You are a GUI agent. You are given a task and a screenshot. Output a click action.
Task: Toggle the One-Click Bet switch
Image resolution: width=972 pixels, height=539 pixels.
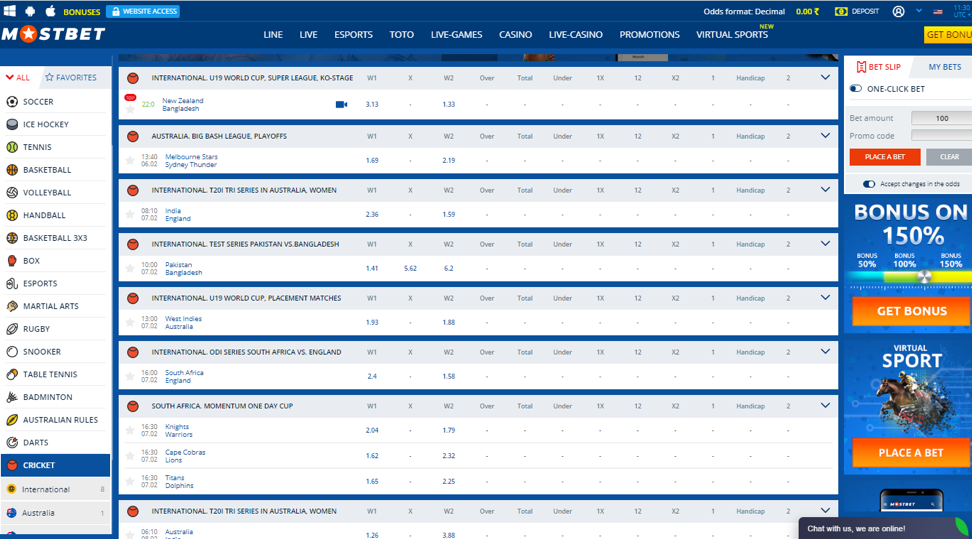pyautogui.click(x=856, y=89)
